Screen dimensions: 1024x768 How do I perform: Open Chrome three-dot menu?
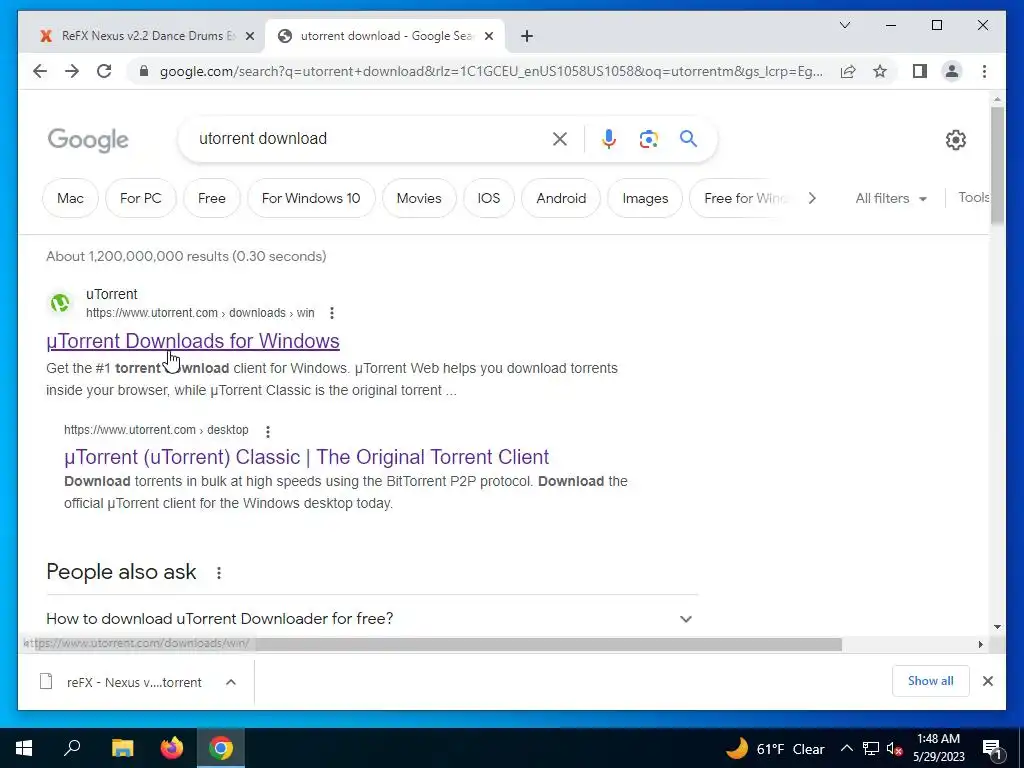[x=984, y=71]
